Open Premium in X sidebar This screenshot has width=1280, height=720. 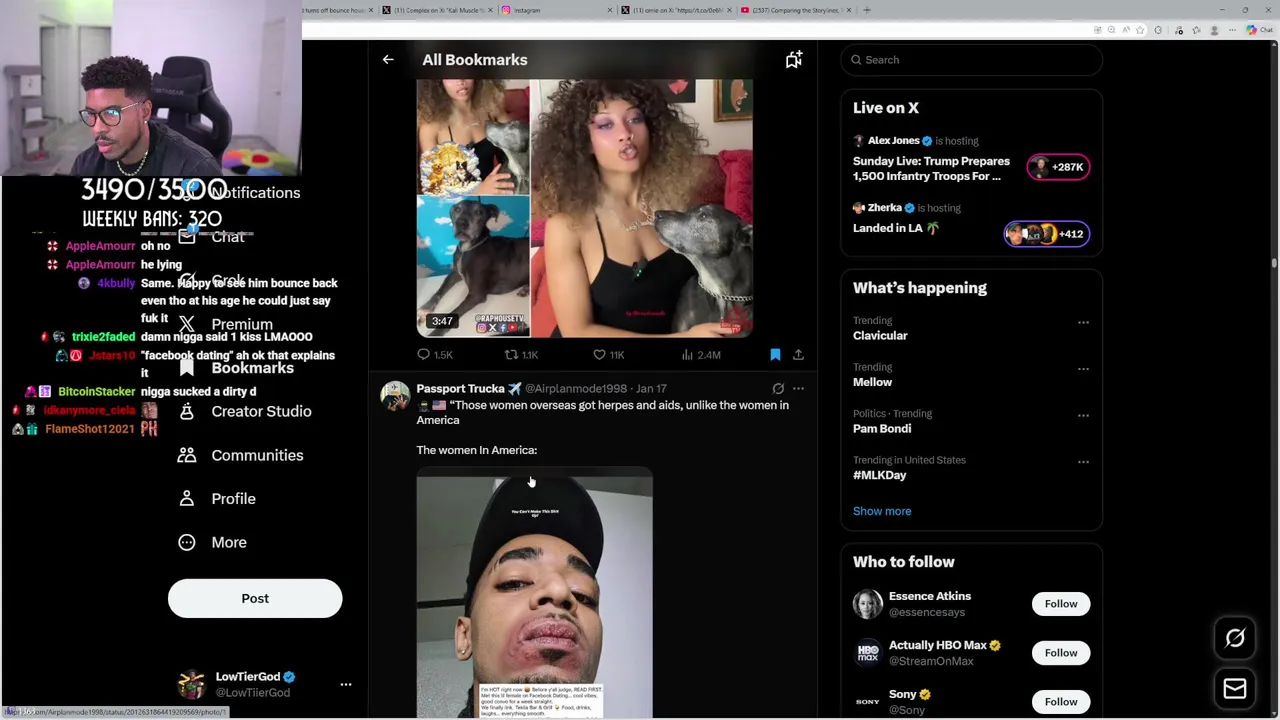coord(226,324)
